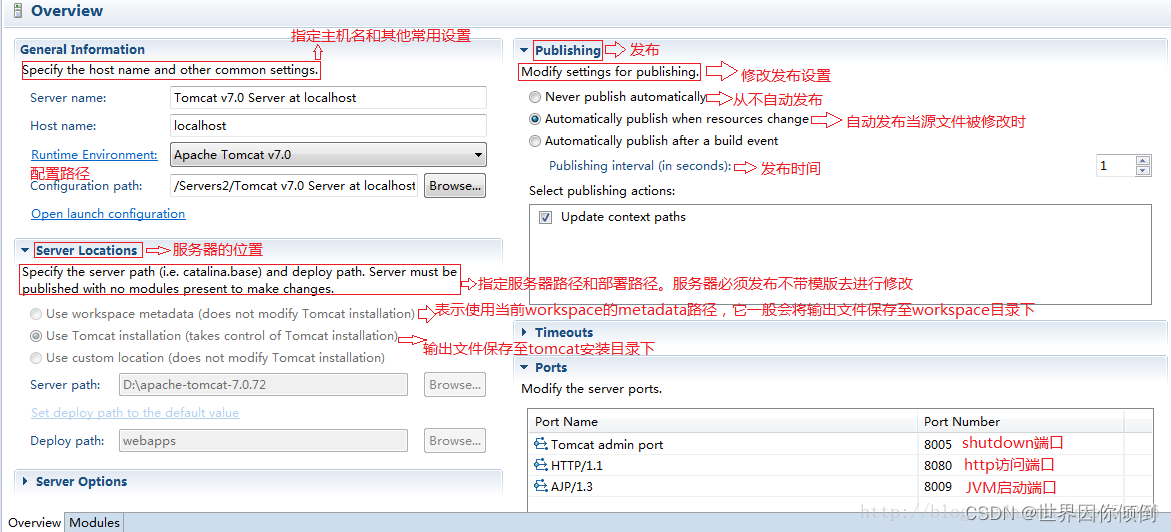Switch to the Modules tab

(94, 523)
